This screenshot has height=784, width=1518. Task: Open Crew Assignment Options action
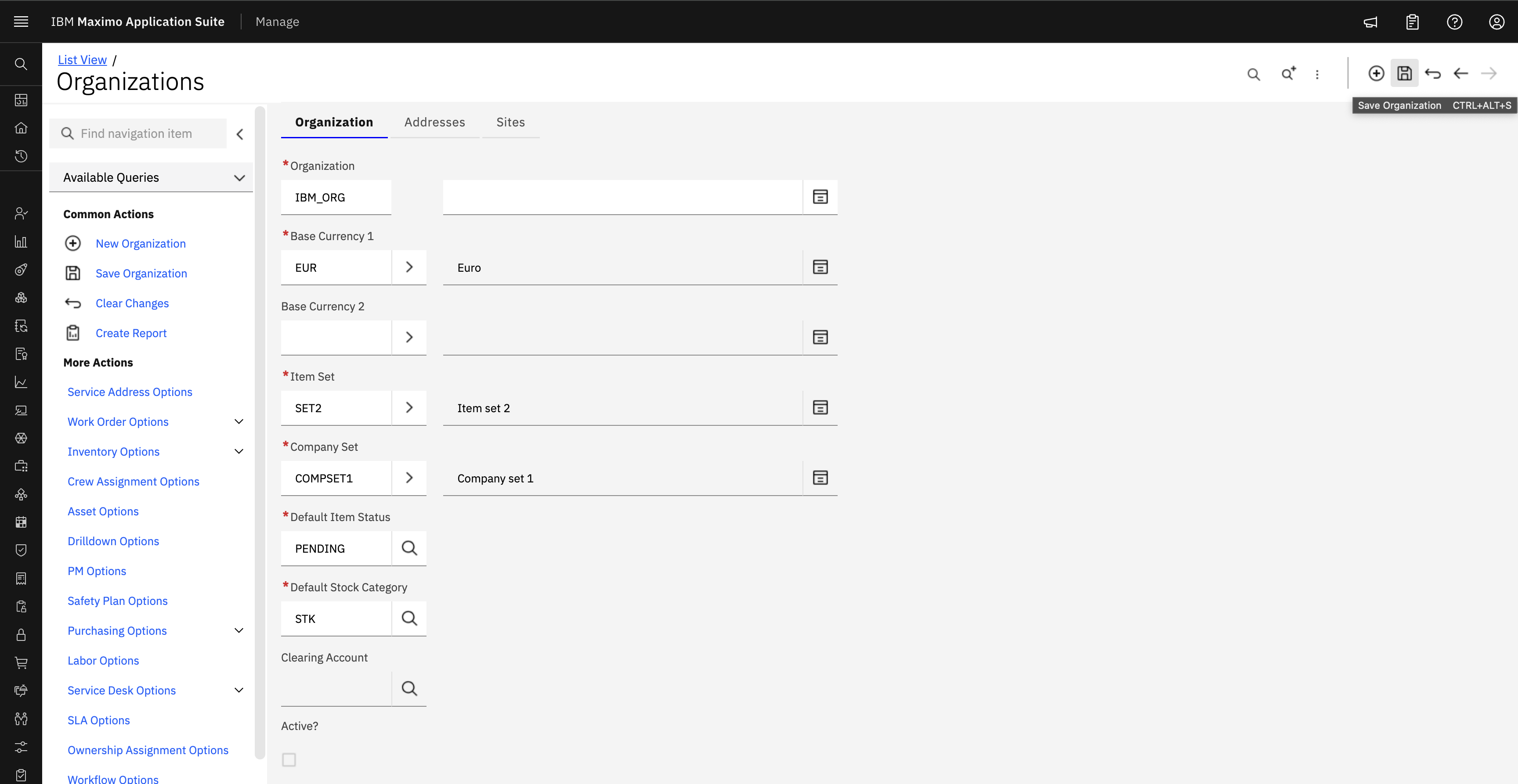[133, 482]
